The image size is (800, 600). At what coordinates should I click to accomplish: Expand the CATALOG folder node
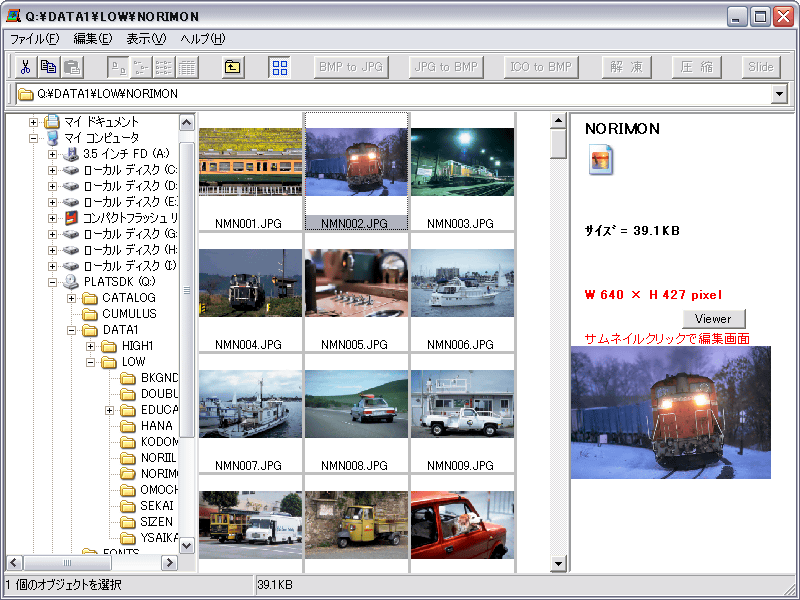tap(71, 298)
